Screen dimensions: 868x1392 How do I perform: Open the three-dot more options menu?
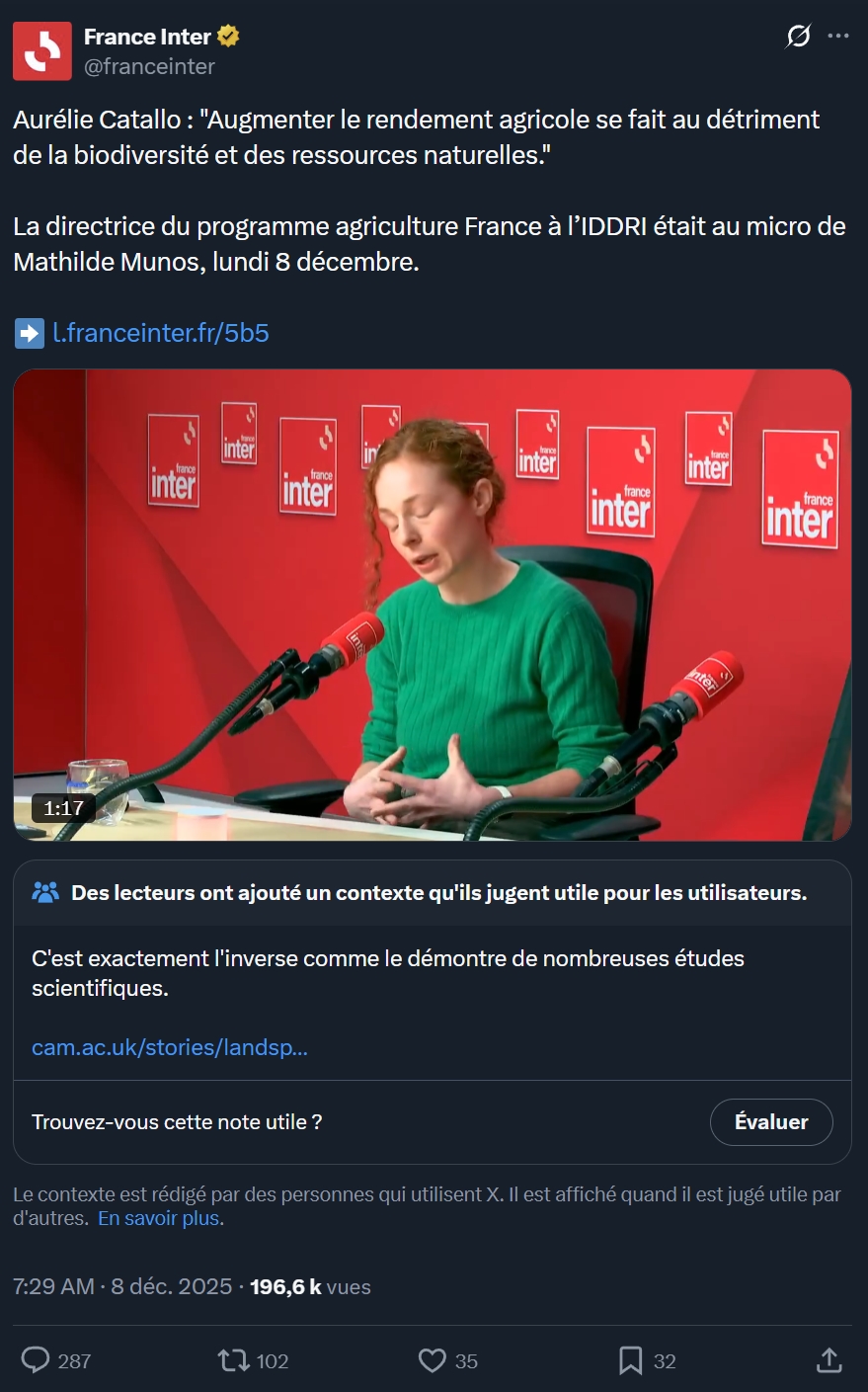click(x=838, y=37)
